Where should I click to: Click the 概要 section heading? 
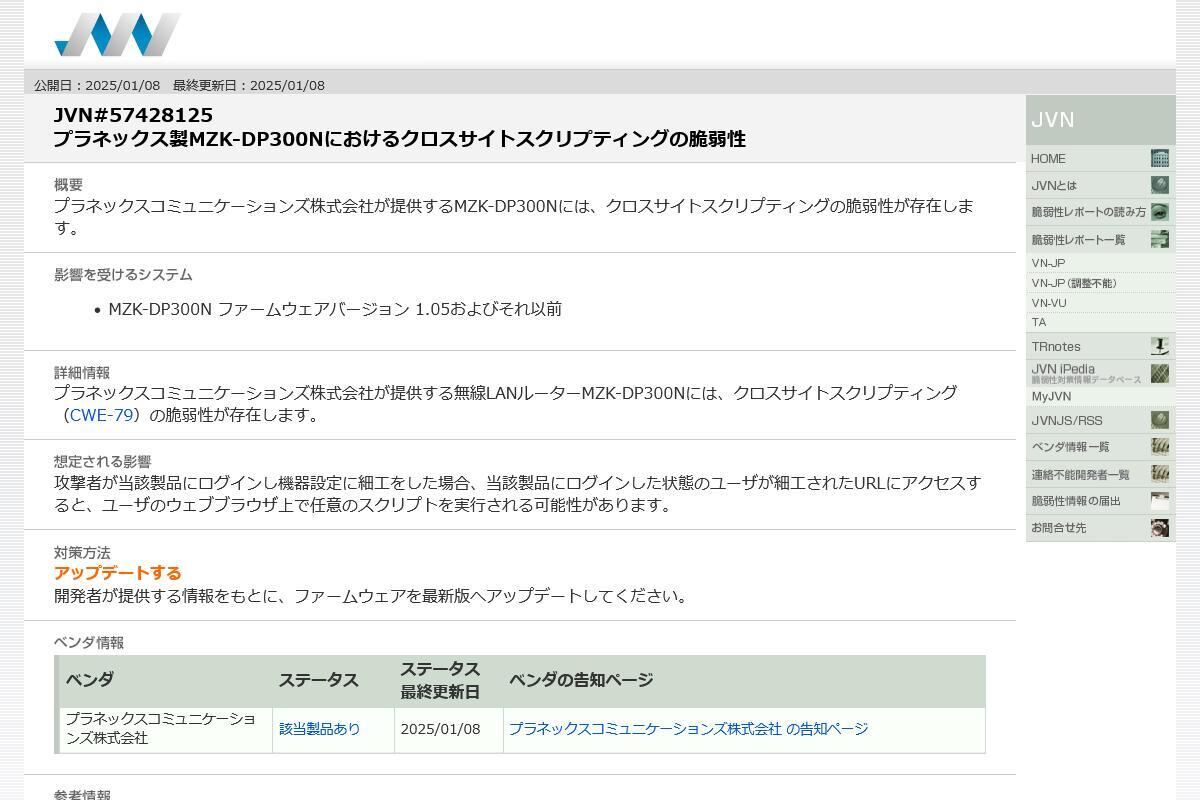pyautogui.click(x=68, y=184)
